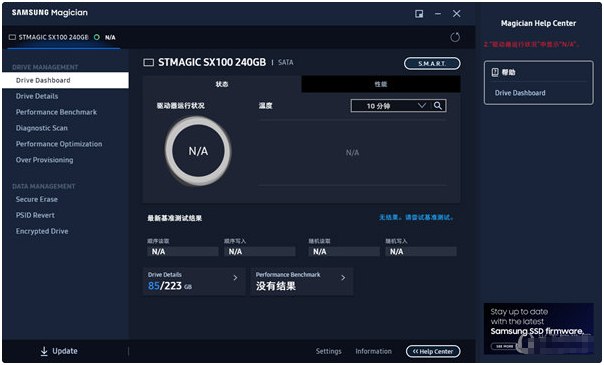This screenshot has height=365, width=604.
Task: Close the Samsung Magician window
Action: [456, 14]
